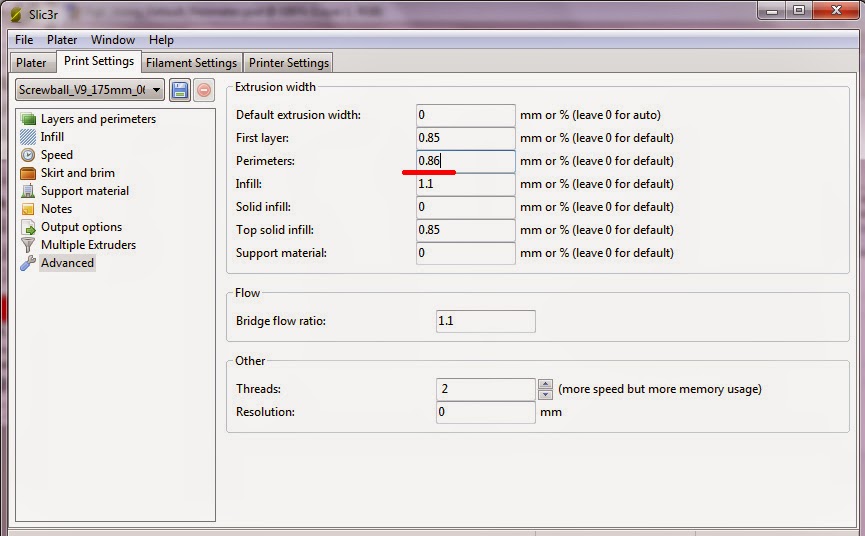Image resolution: width=865 pixels, height=536 pixels.
Task: Click the 'Default extrusion width:' label
Action: (x=298, y=115)
